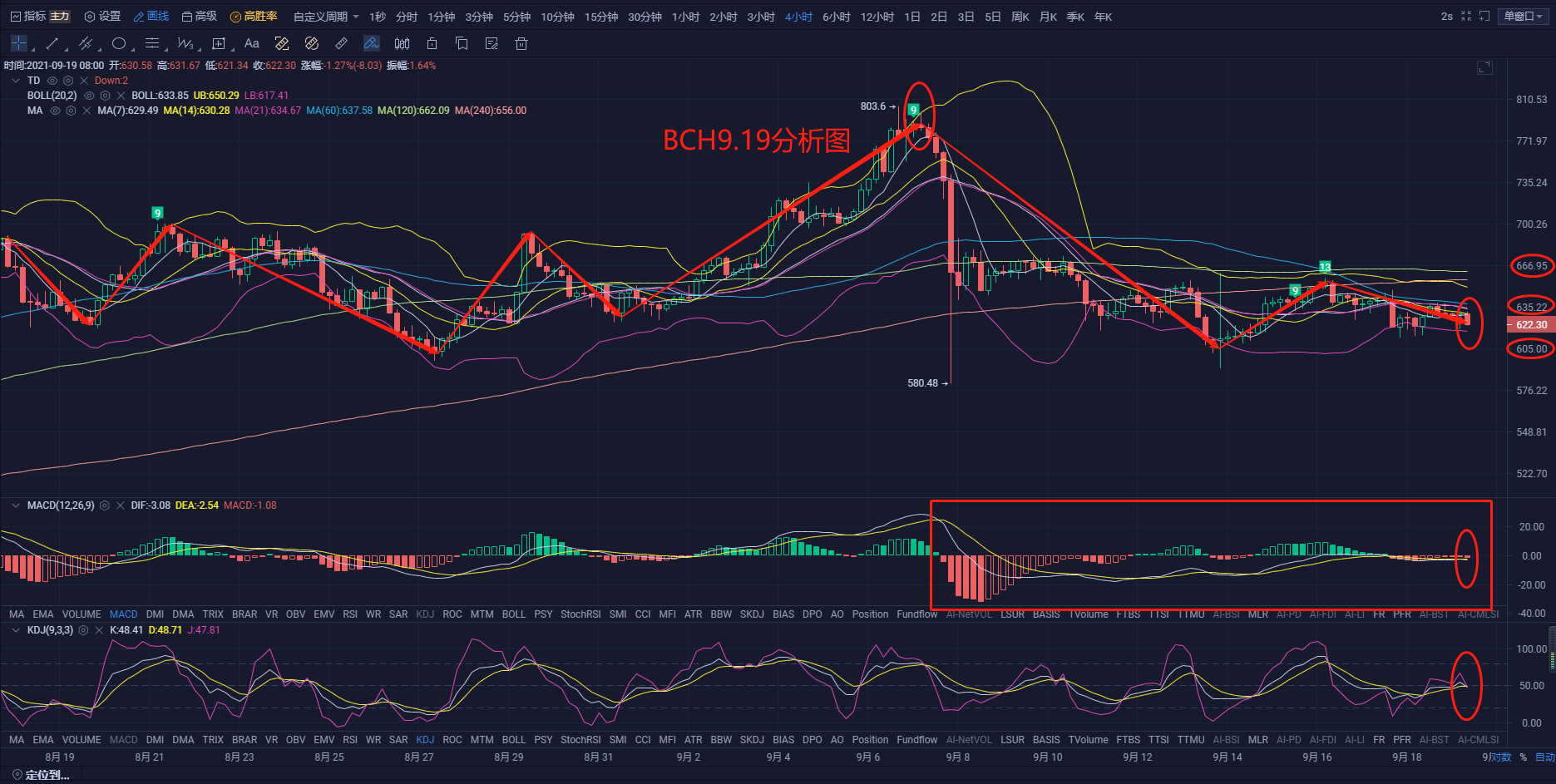The image size is (1556, 784).
Task: Collapse the TD indicator legend chevron
Action: 16,81
